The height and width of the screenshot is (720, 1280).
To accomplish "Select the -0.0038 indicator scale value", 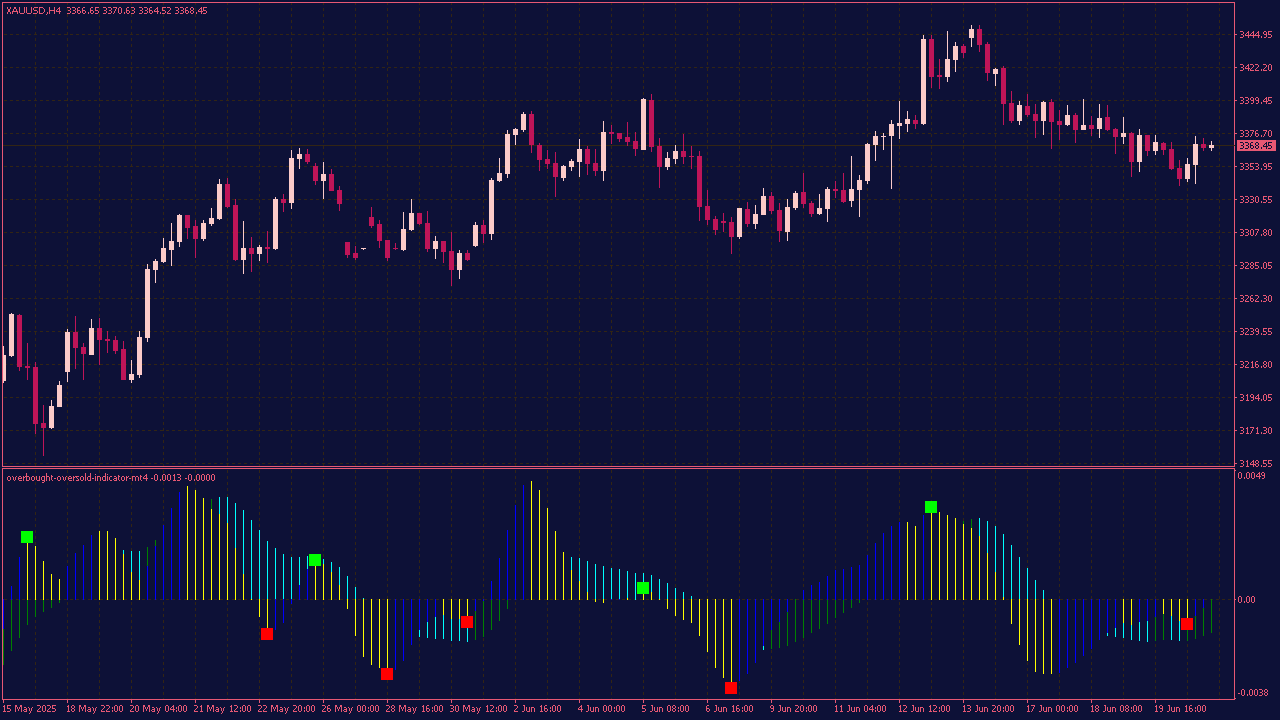I will (1254, 693).
